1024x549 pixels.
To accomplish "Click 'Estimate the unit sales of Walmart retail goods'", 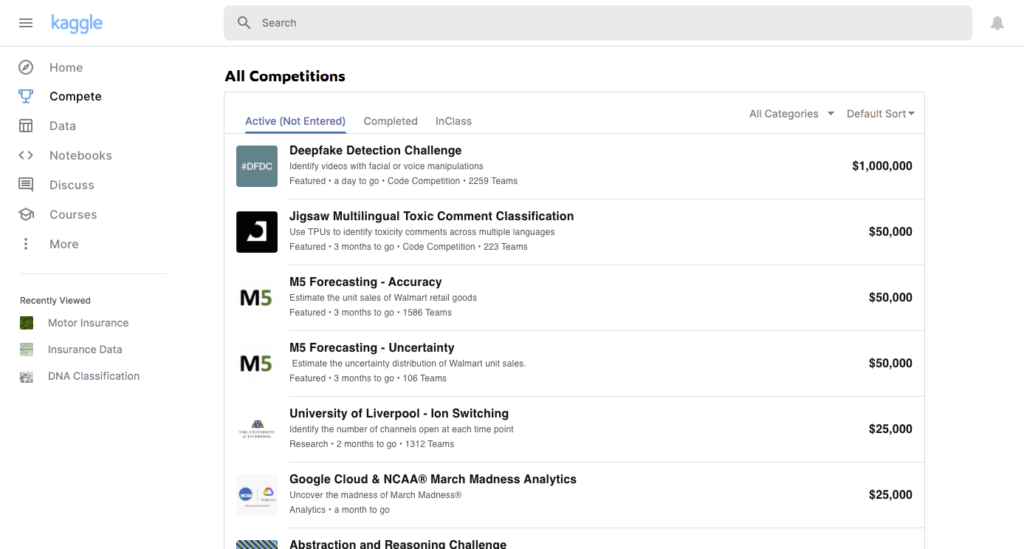I will pos(383,298).
